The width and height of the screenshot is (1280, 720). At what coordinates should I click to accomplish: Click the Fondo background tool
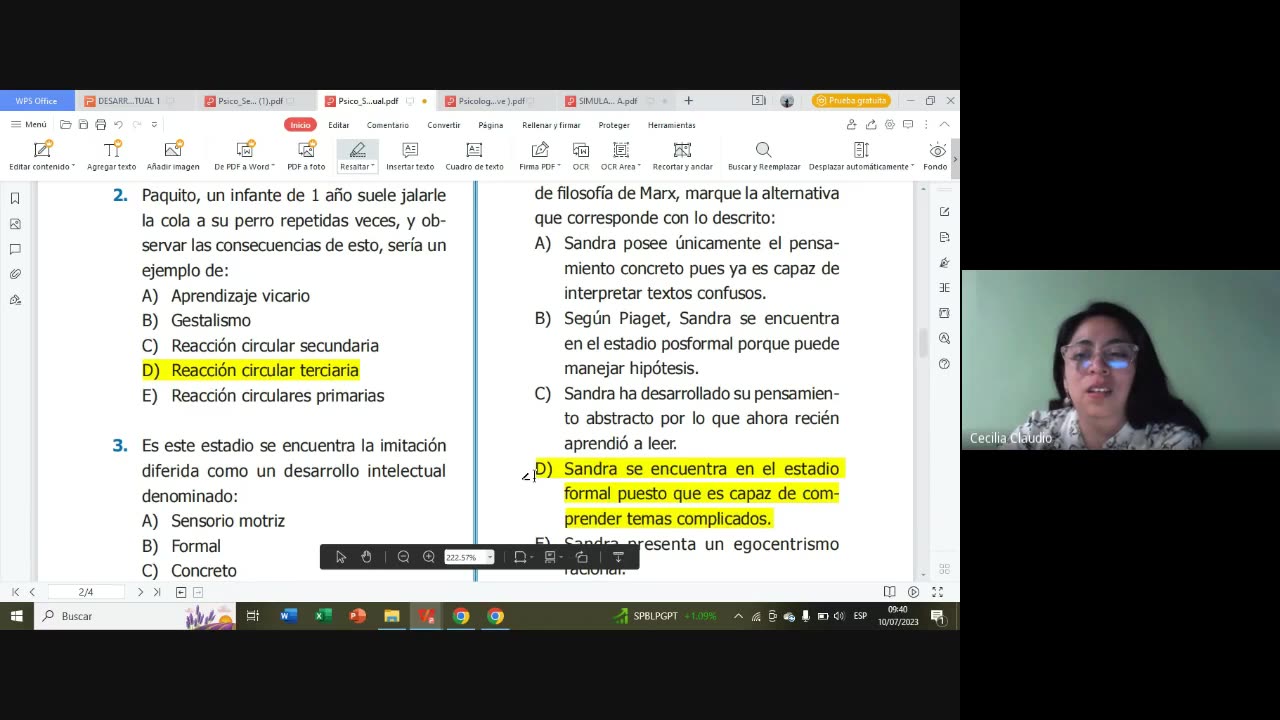tap(936, 156)
